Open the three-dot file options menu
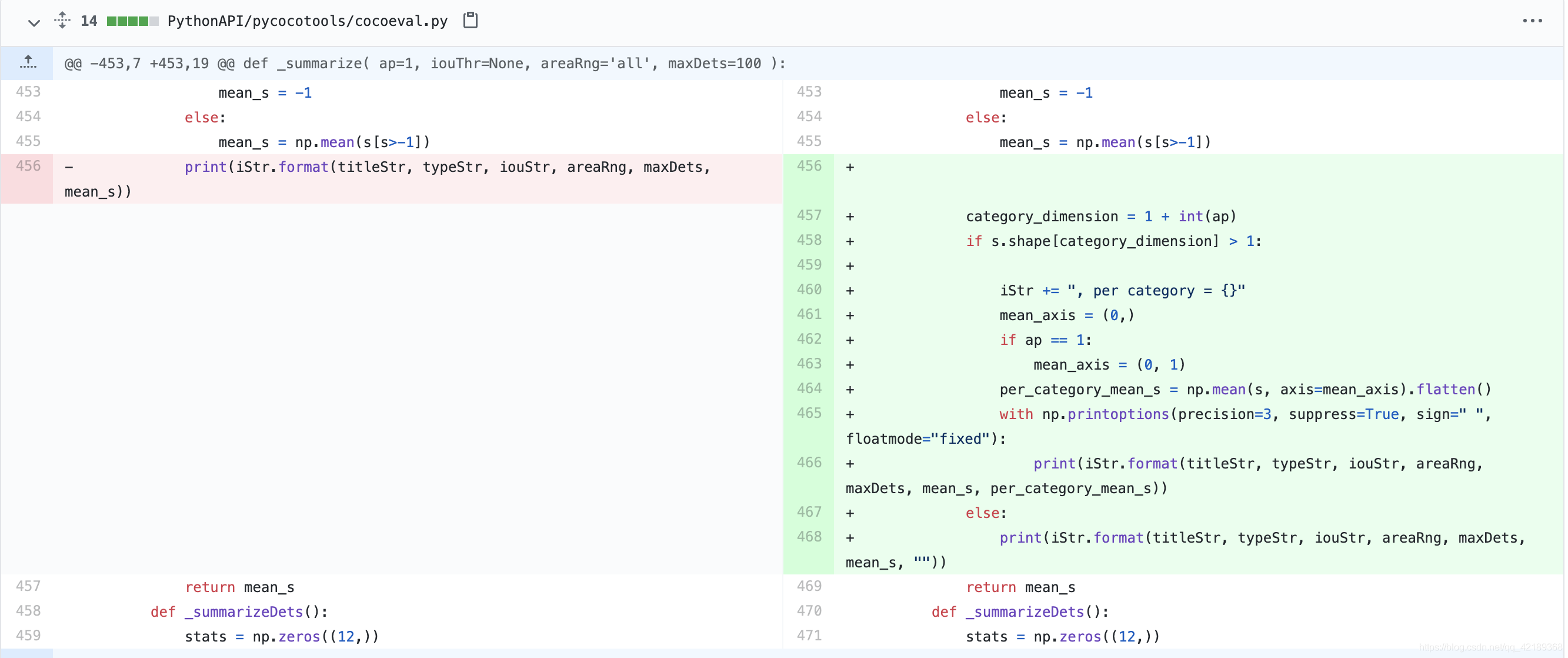This screenshot has width=1568, height=658. point(1532,21)
